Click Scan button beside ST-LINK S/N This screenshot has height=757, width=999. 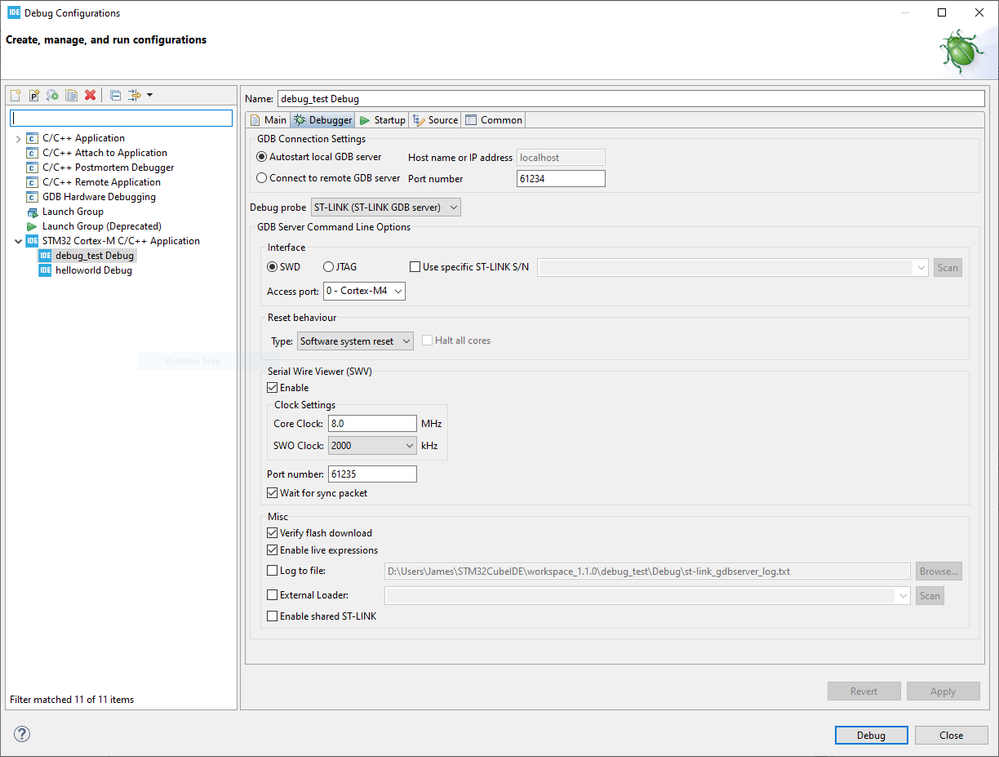coord(947,268)
